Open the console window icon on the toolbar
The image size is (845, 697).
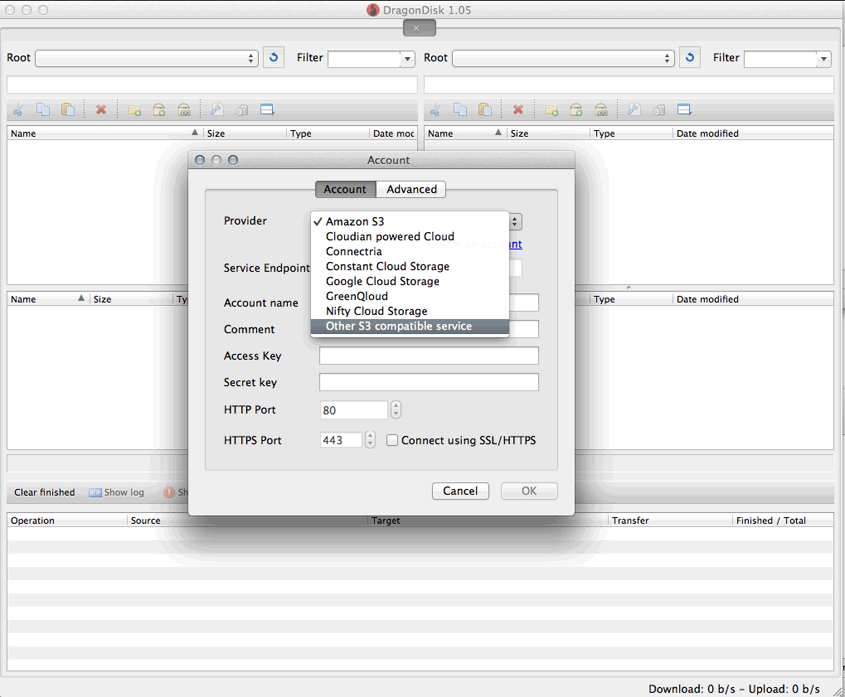(x=265, y=109)
